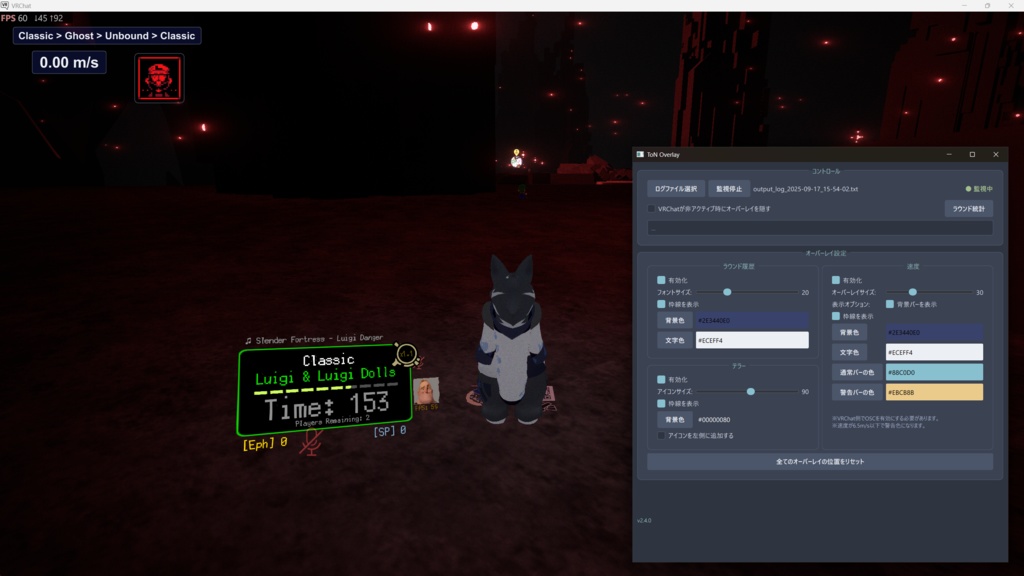Click the circular compass icon above the Classic overlay

coord(406,357)
